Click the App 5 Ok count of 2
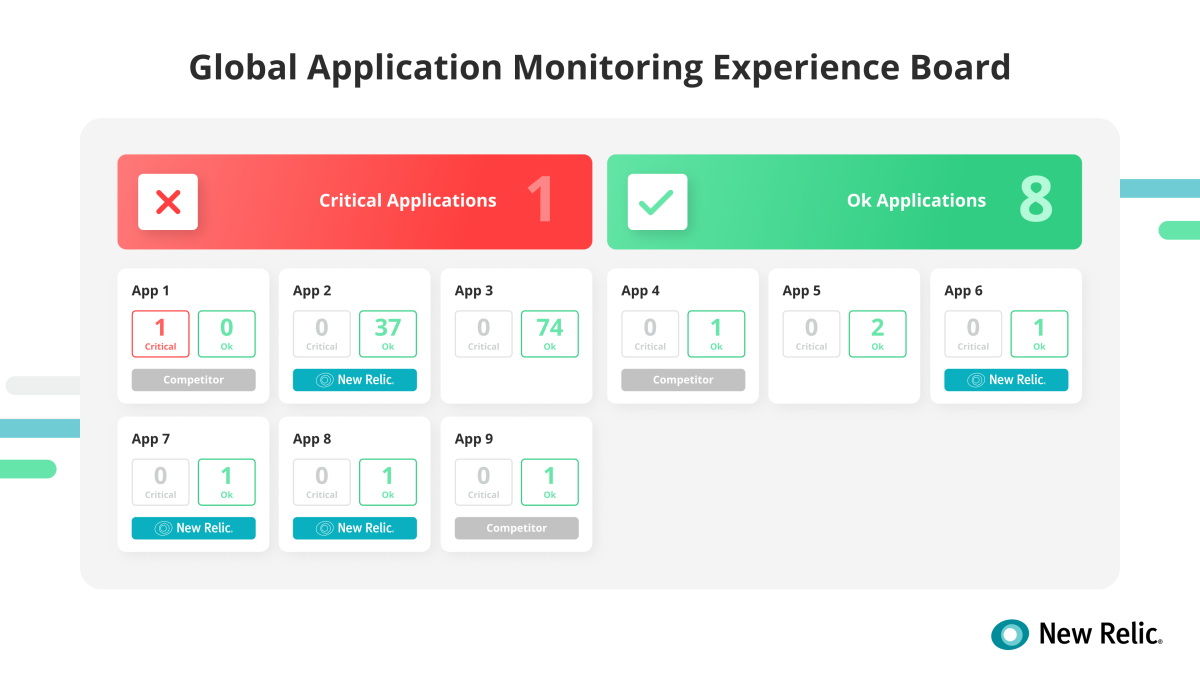This screenshot has width=1200, height=675. point(877,334)
